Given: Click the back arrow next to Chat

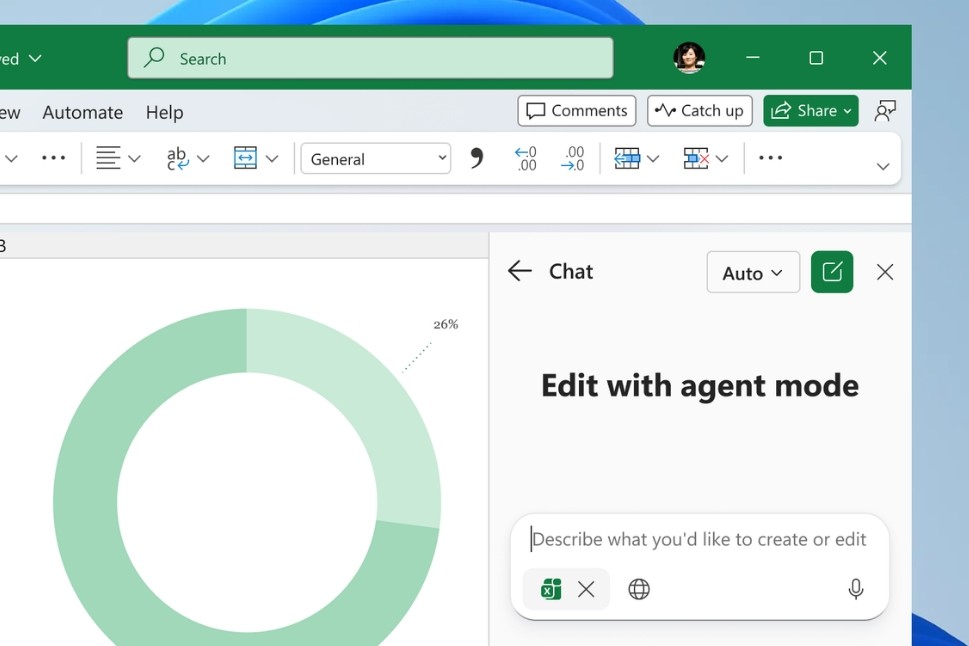Looking at the screenshot, I should click(519, 271).
